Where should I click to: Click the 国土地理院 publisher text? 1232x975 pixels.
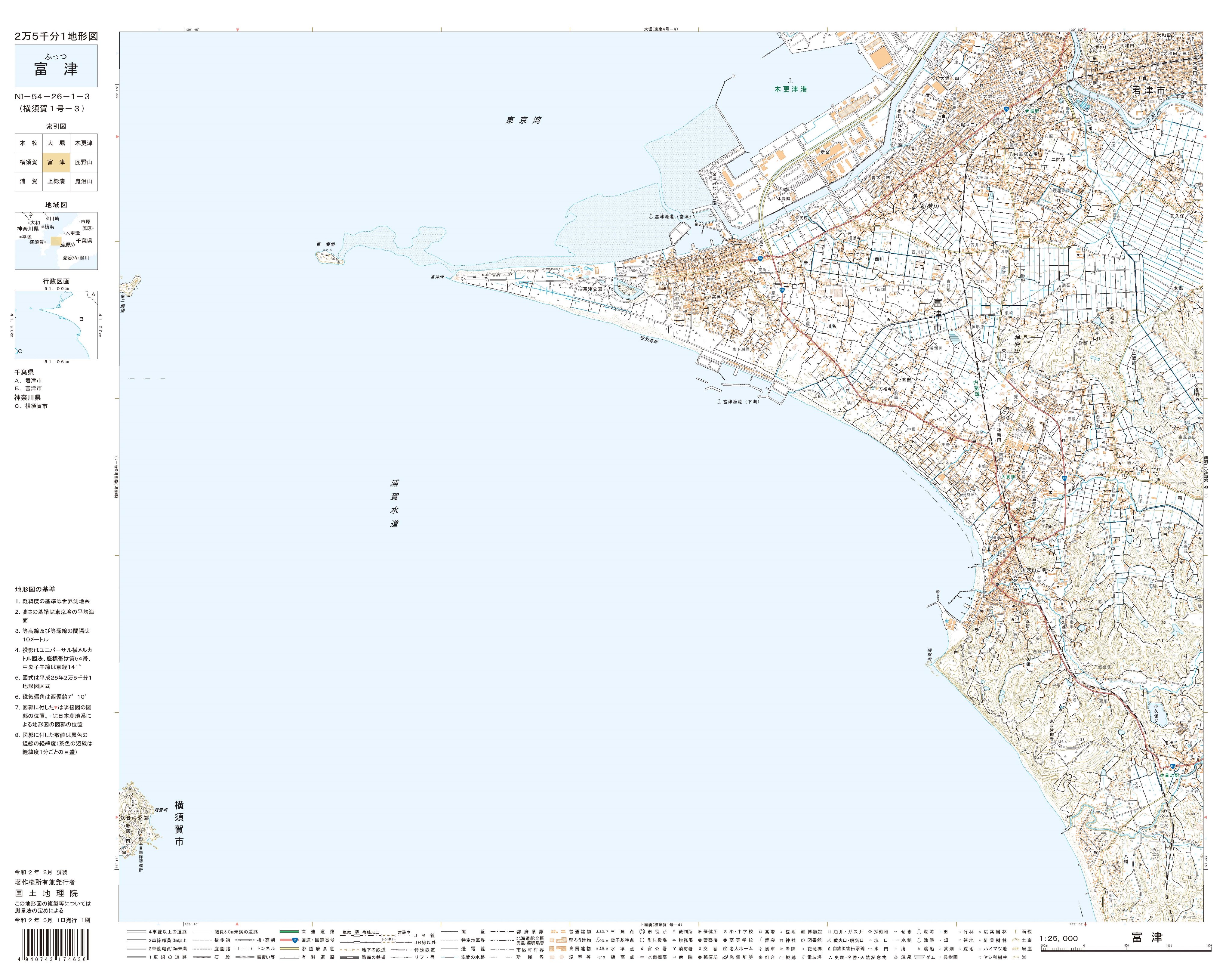(46, 893)
